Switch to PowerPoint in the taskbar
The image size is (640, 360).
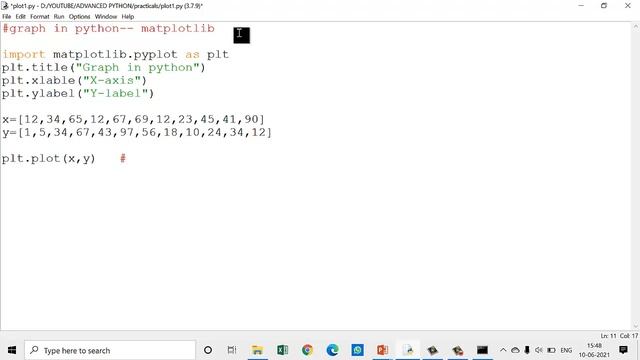point(382,350)
